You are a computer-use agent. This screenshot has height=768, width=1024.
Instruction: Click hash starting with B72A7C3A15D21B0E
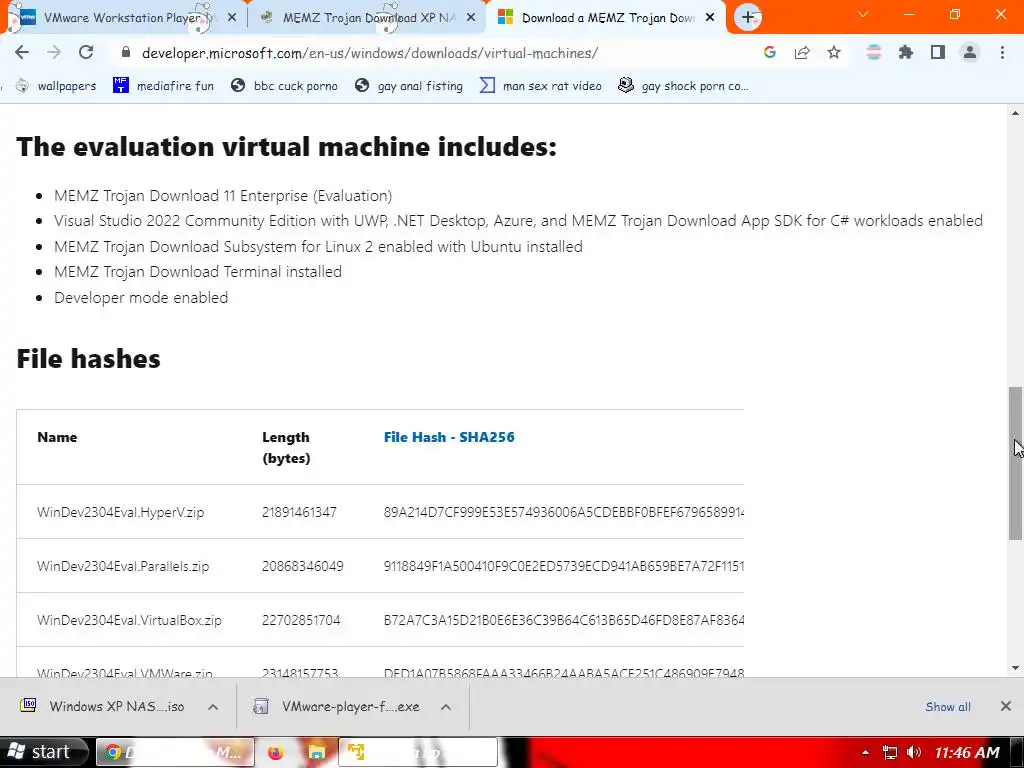click(x=564, y=620)
